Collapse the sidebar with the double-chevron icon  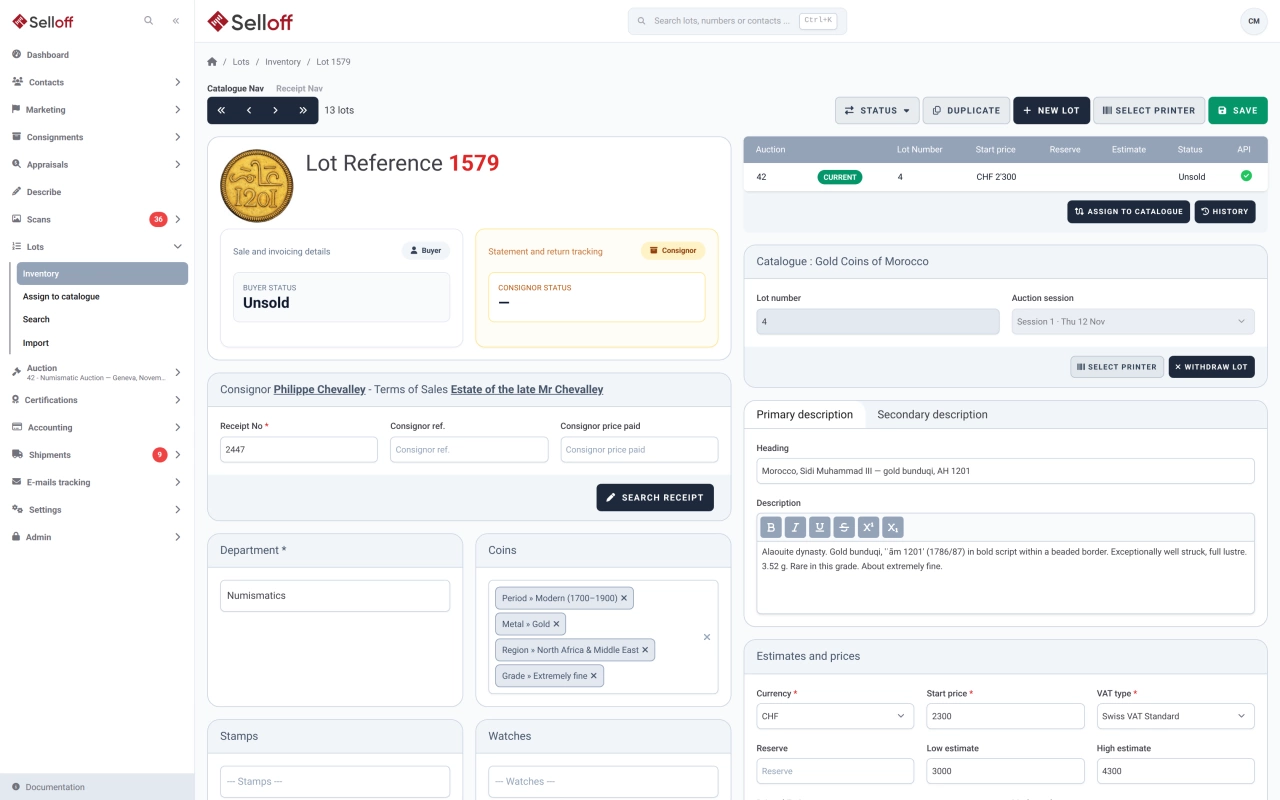[x=176, y=21]
